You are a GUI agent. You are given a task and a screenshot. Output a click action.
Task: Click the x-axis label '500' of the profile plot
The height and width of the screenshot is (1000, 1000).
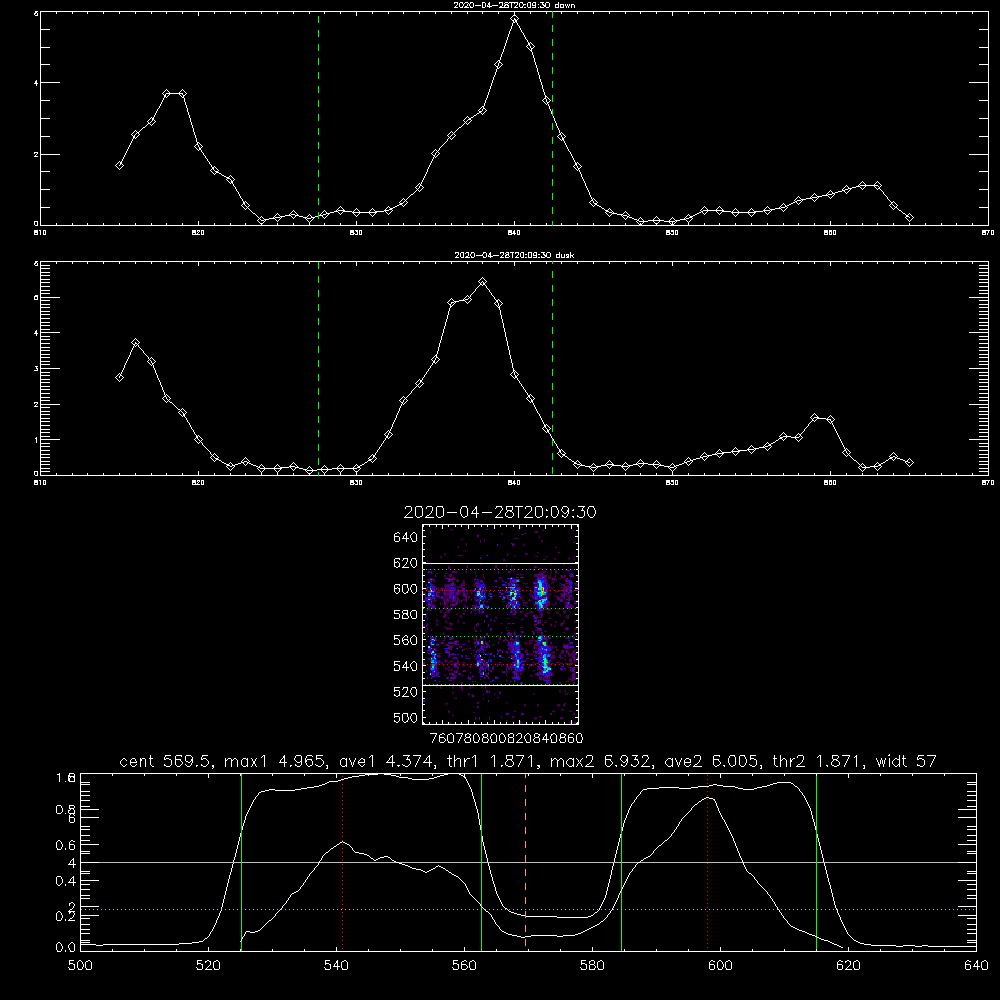click(80, 966)
